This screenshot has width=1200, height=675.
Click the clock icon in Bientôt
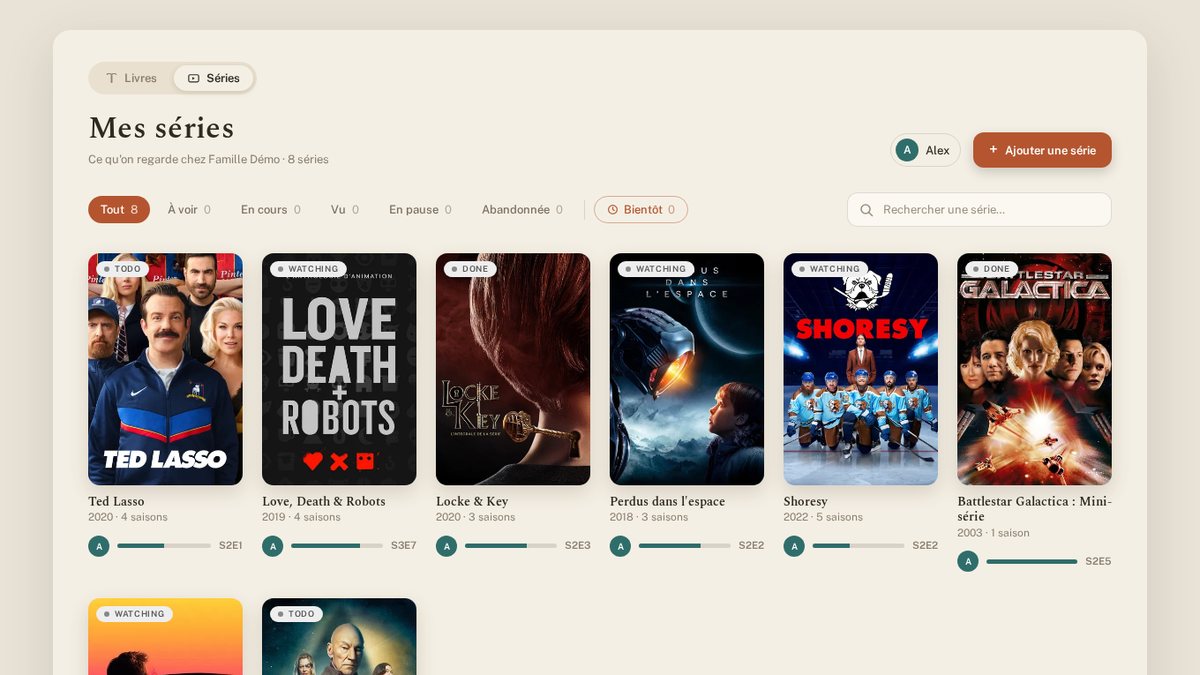tap(613, 210)
